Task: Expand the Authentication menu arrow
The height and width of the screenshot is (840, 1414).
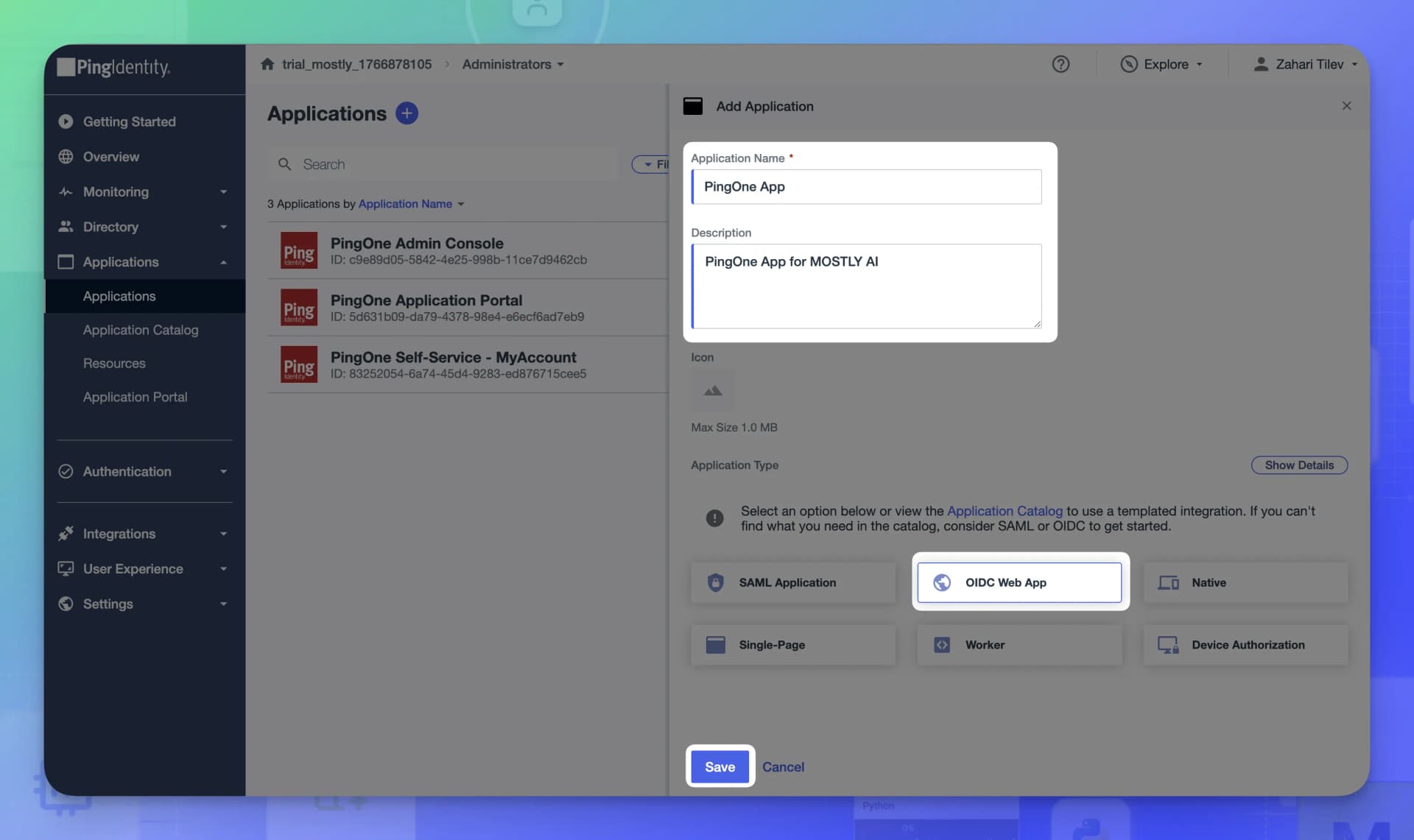Action: (x=223, y=471)
